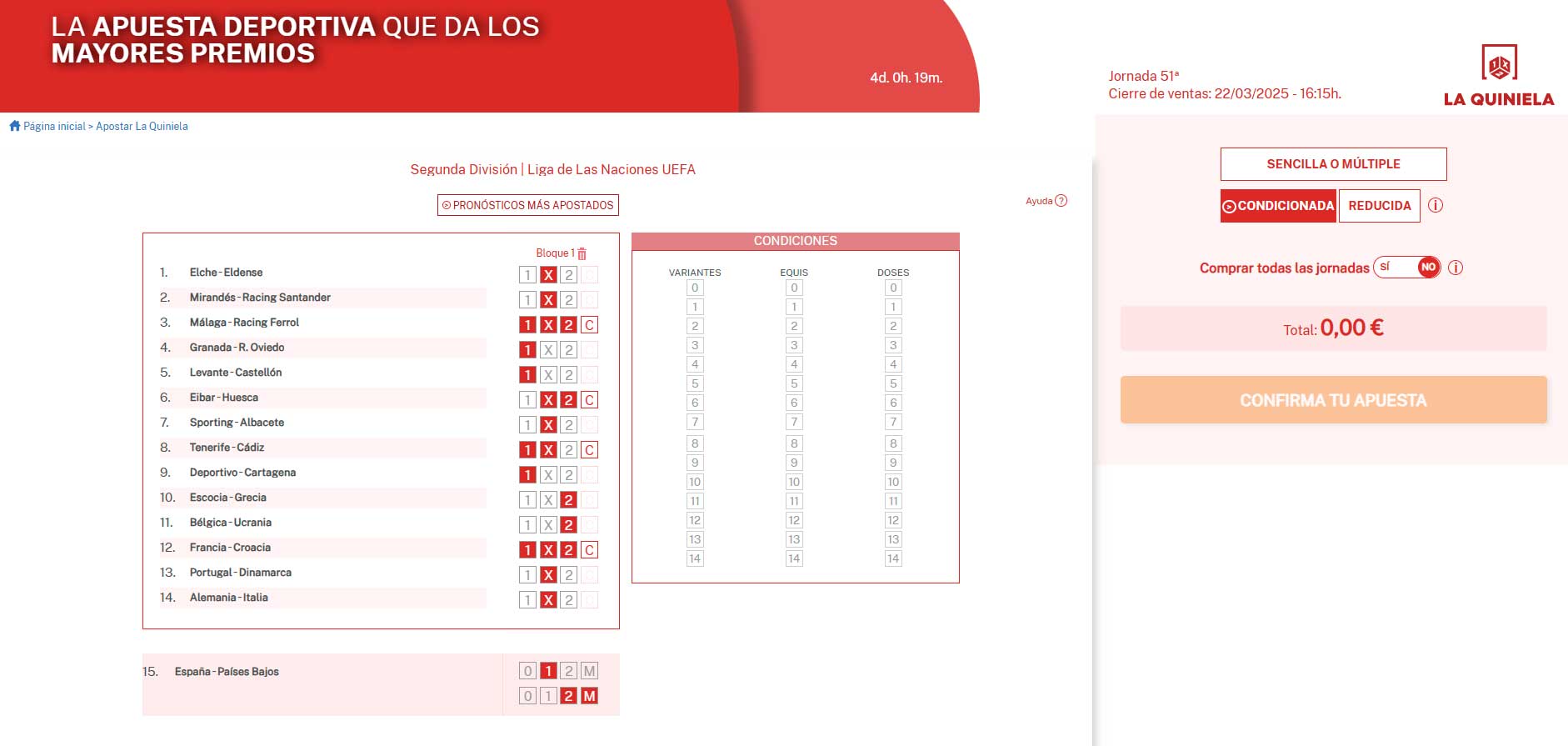Screen dimensions: 1568x746
Task: Select Doses condition value 2
Action: coord(893,326)
